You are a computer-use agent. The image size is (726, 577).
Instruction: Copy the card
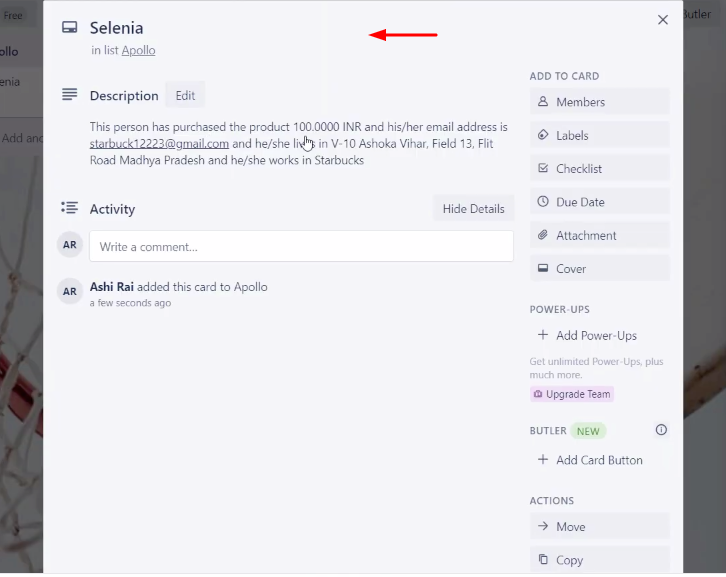point(600,560)
